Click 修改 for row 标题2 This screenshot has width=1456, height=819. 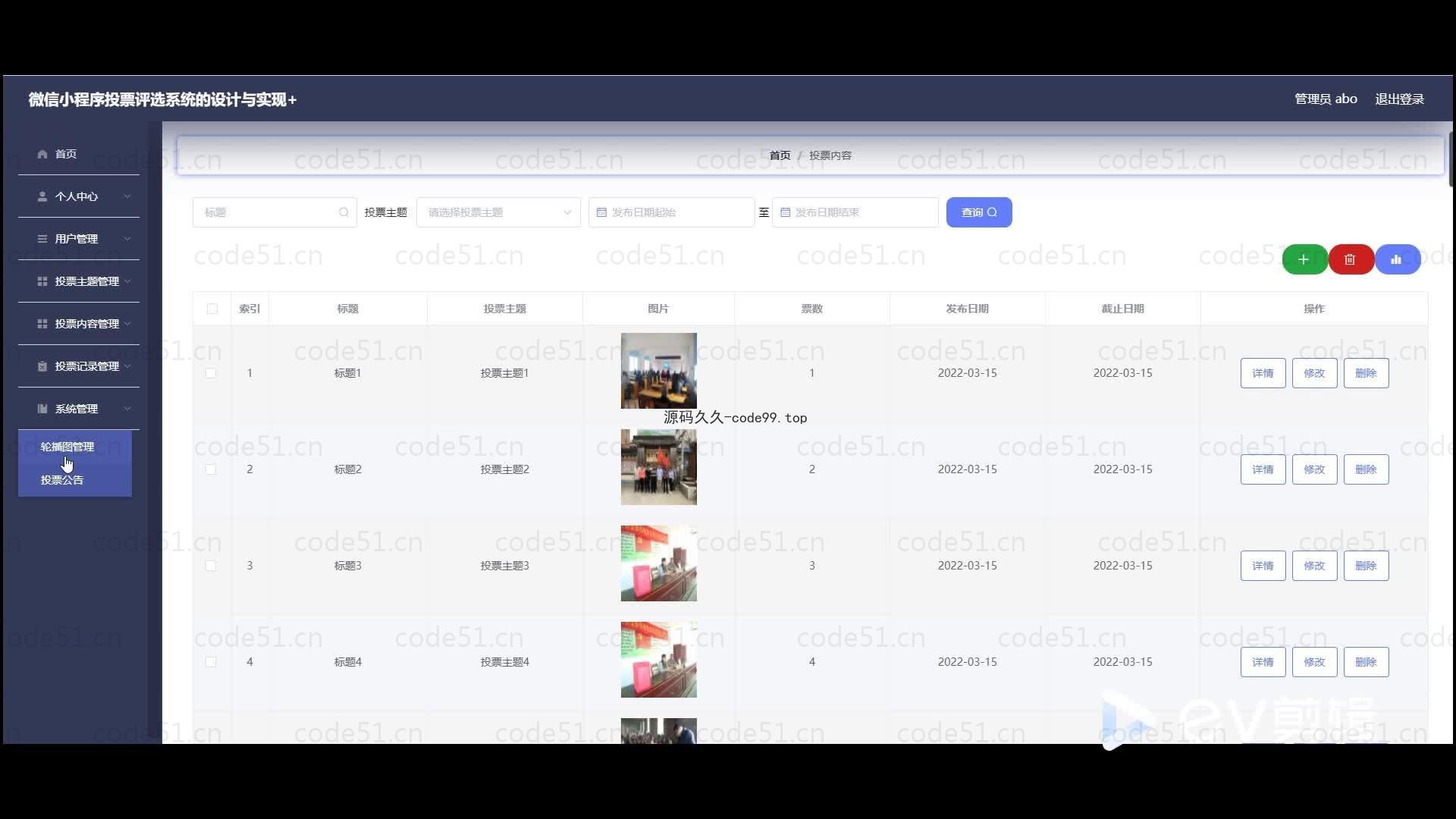[1314, 469]
